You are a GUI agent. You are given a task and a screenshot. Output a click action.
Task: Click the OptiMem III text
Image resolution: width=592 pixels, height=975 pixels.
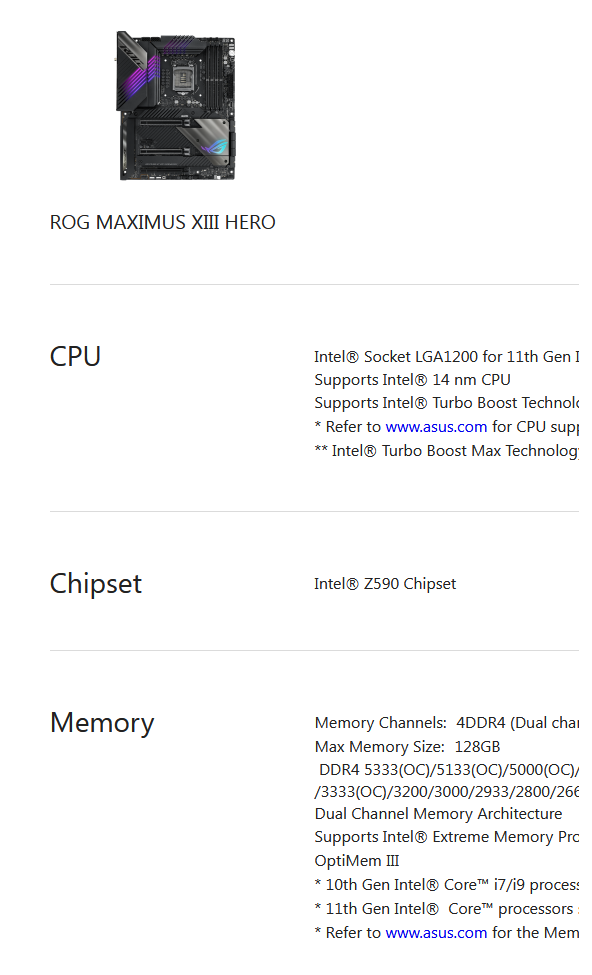[x=357, y=861]
